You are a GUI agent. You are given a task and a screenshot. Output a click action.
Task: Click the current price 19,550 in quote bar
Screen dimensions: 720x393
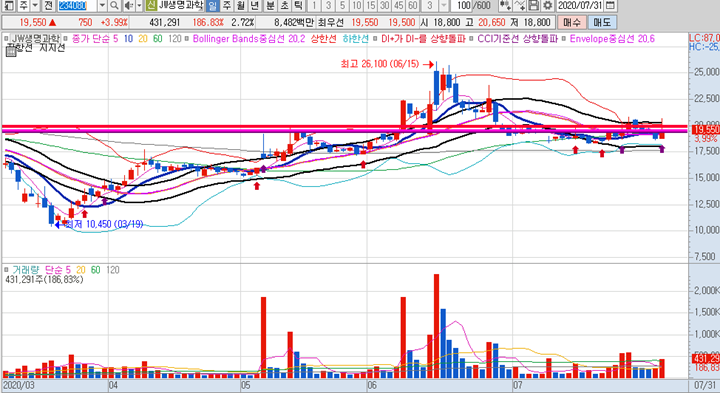click(33, 22)
